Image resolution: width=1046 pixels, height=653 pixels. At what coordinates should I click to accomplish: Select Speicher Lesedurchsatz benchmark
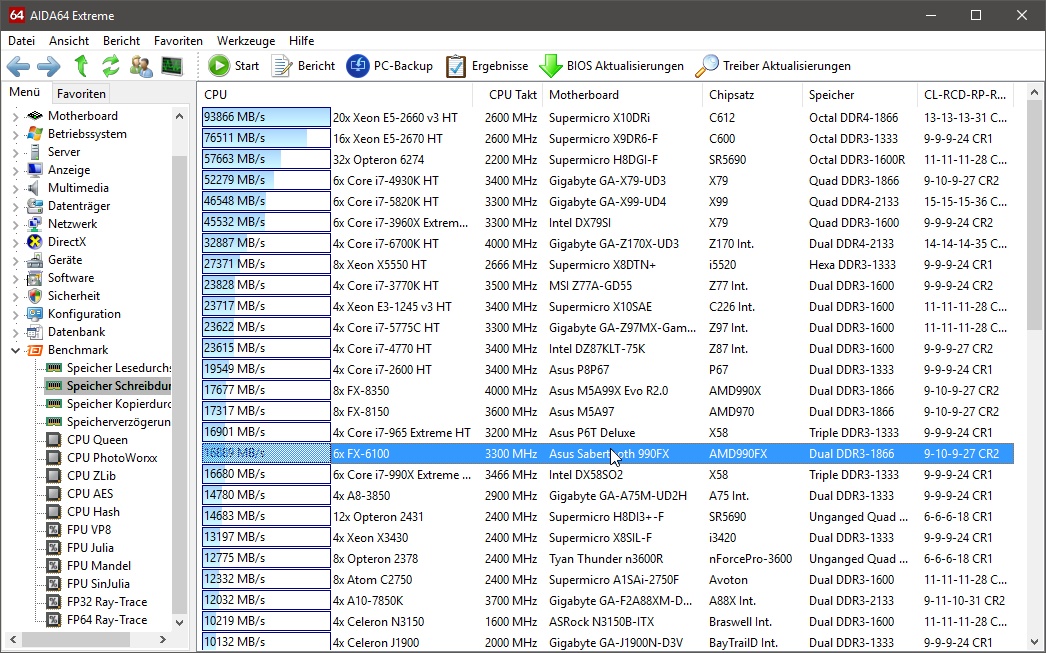pyautogui.click(x=119, y=368)
